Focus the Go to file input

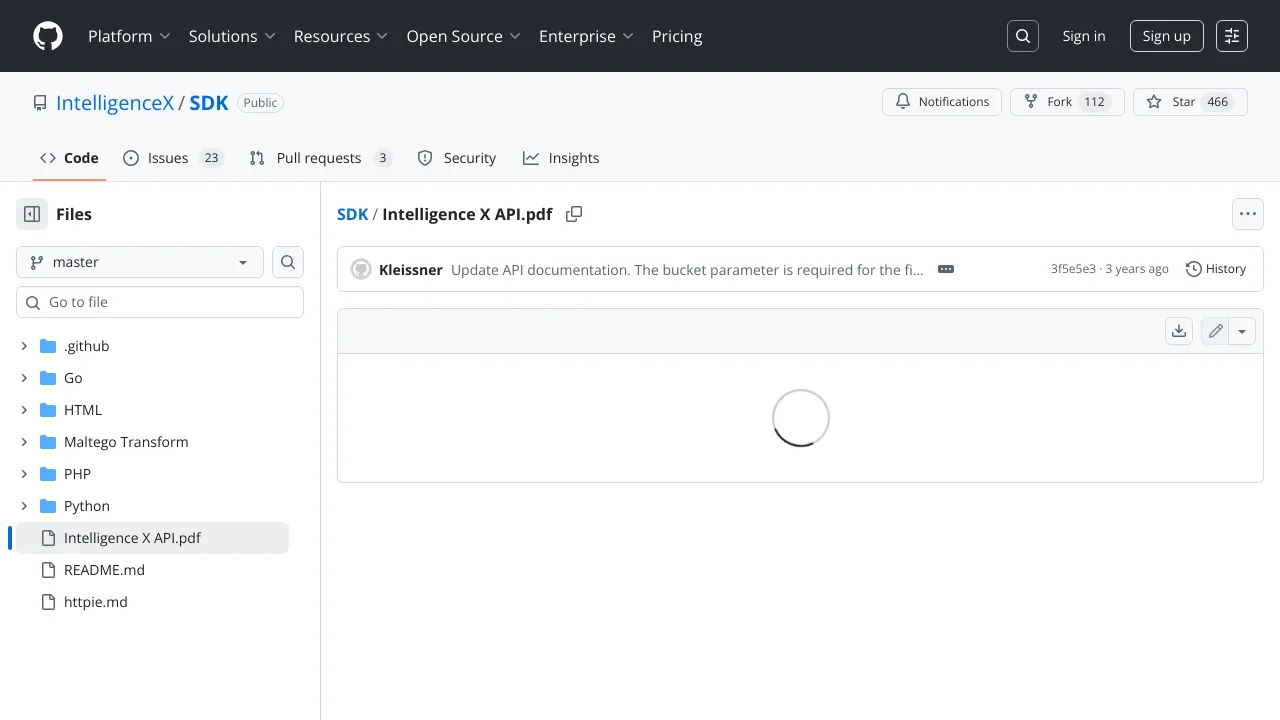(160, 302)
